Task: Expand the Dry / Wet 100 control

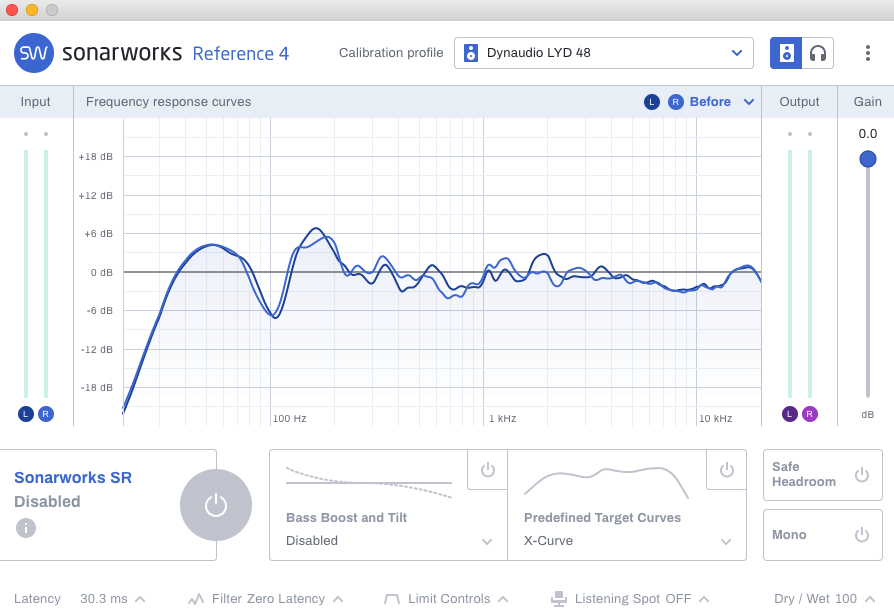Action: (824, 599)
